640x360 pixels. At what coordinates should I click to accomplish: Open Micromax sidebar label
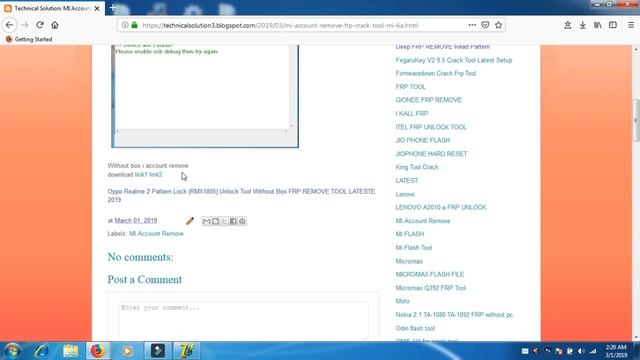(409, 261)
